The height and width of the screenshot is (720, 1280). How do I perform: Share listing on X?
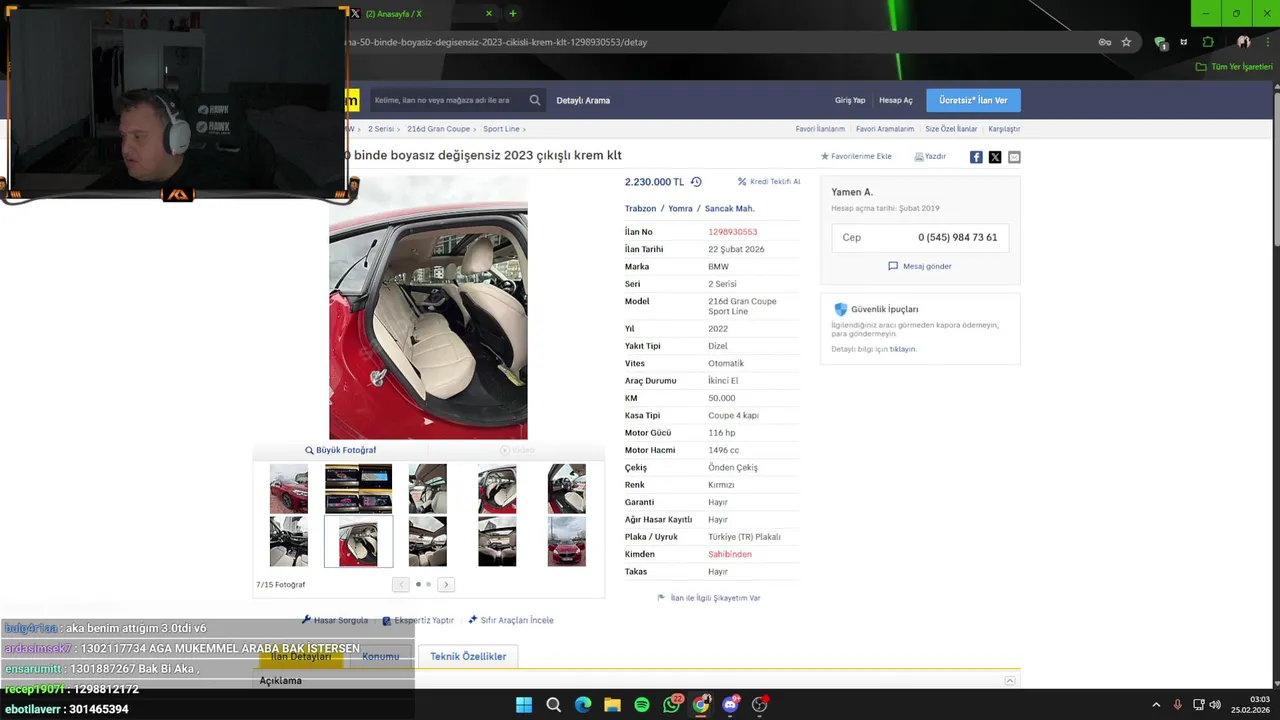click(x=995, y=157)
